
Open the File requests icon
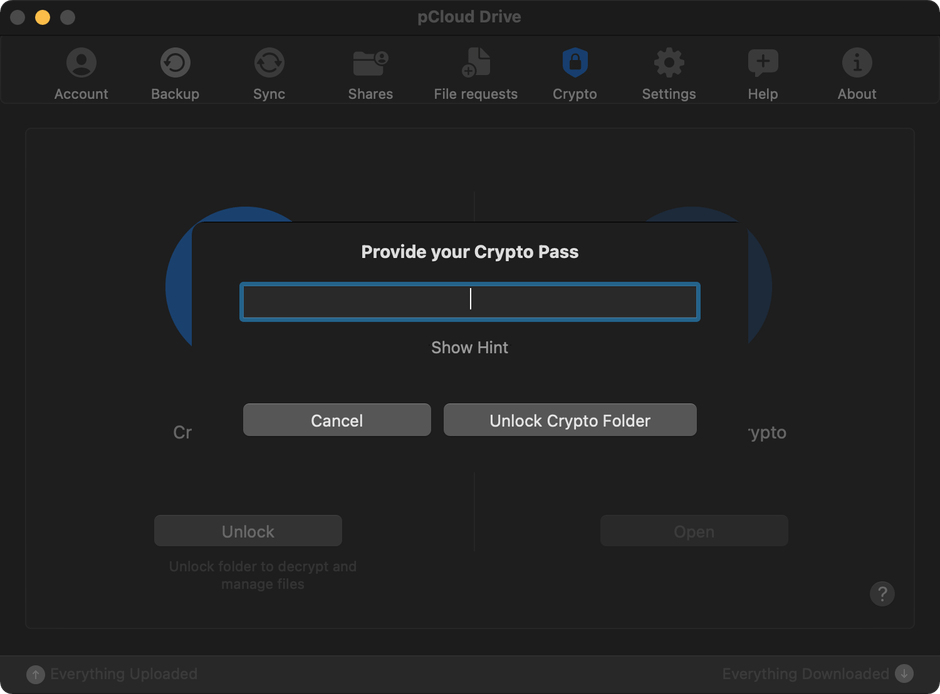[476, 60]
